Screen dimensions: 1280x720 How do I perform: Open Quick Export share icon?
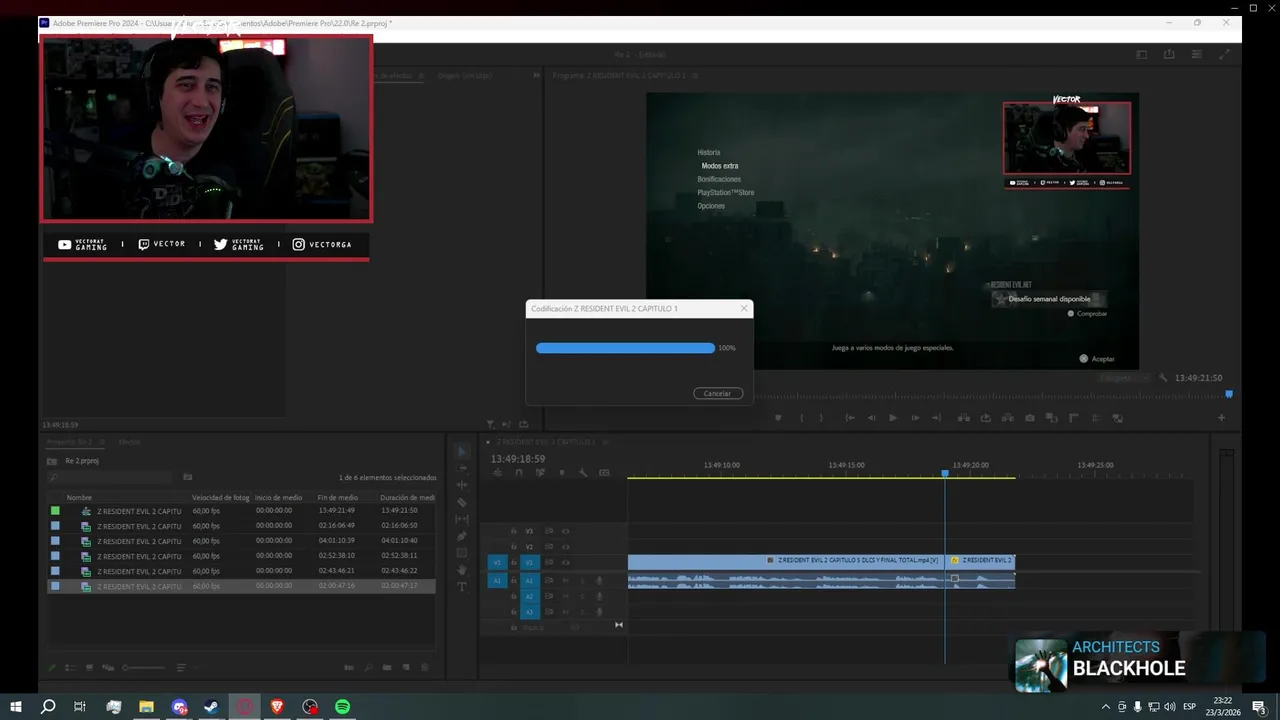click(1169, 55)
